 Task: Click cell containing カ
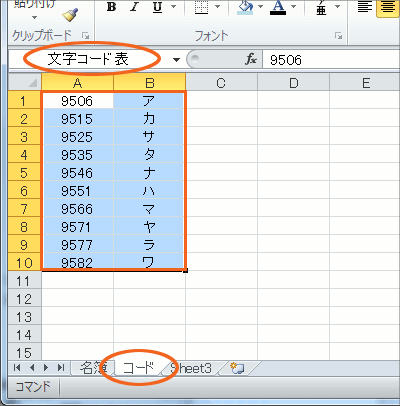point(149,118)
